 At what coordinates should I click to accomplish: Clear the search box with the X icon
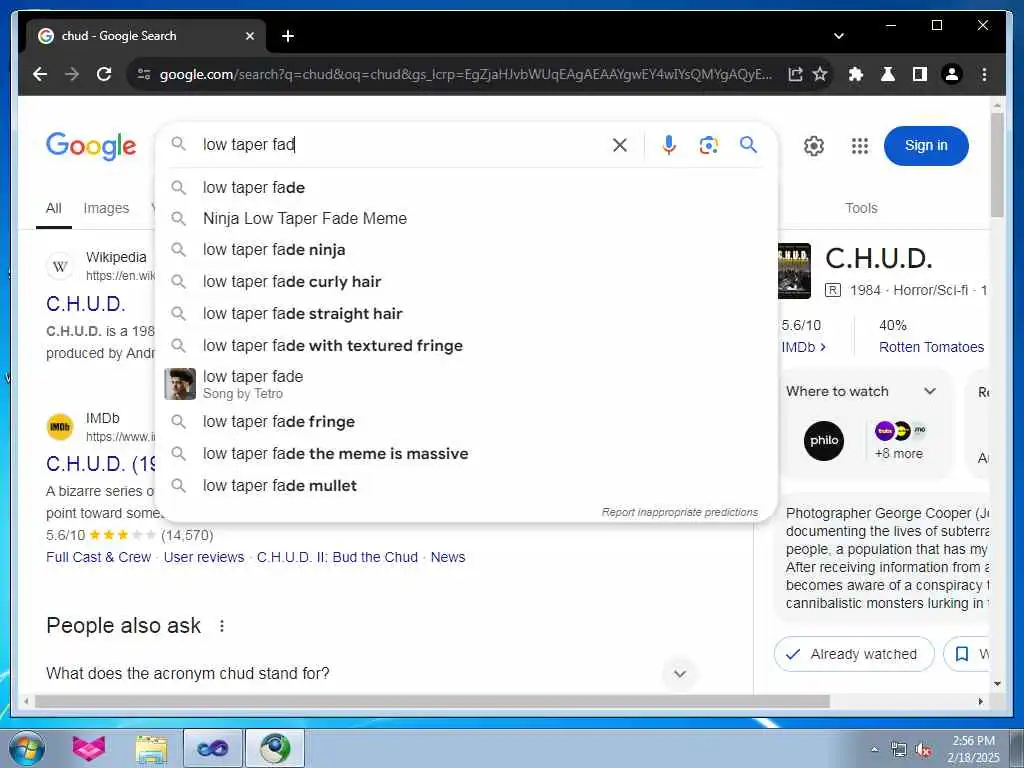620,145
